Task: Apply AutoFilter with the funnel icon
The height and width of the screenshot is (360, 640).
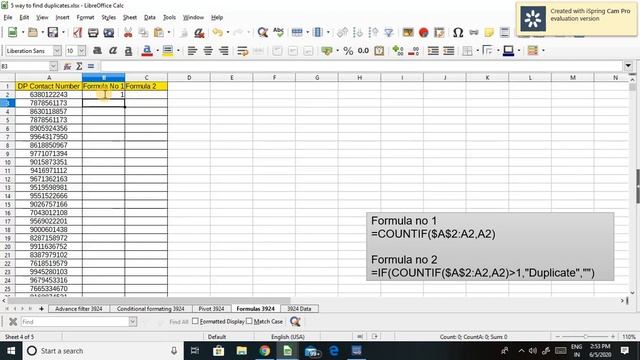Action: [389, 32]
